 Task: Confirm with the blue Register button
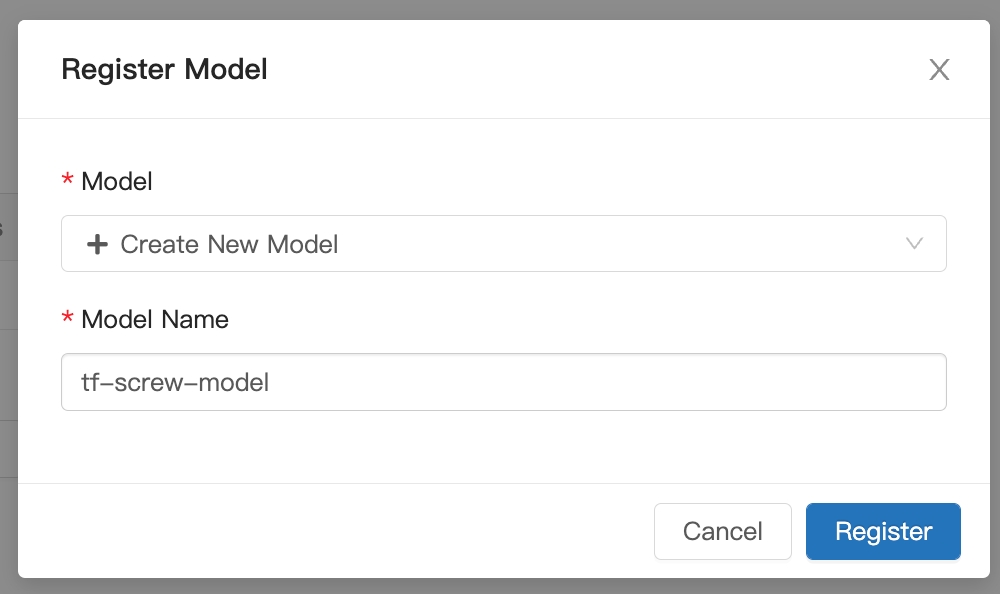pyautogui.click(x=883, y=531)
